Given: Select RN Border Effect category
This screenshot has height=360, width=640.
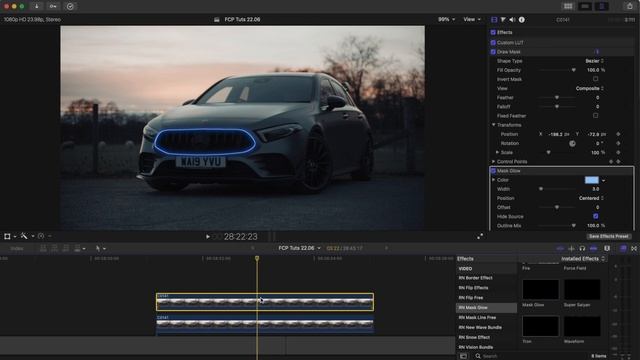Looking at the screenshot, I should click(x=476, y=278).
